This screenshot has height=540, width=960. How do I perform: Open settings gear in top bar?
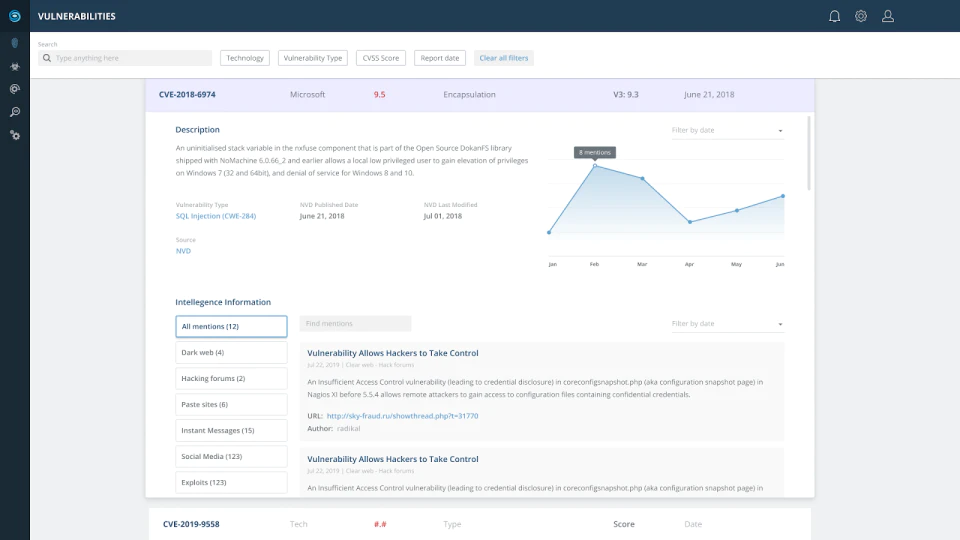coord(861,17)
